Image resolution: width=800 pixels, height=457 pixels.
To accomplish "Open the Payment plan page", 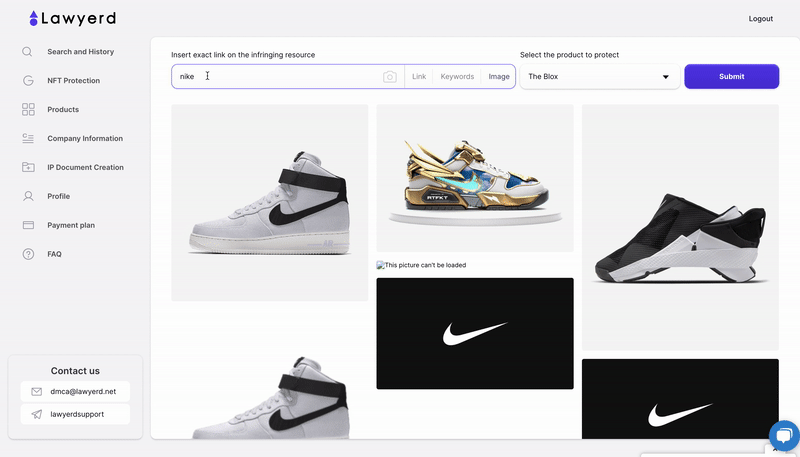I will click(71, 225).
